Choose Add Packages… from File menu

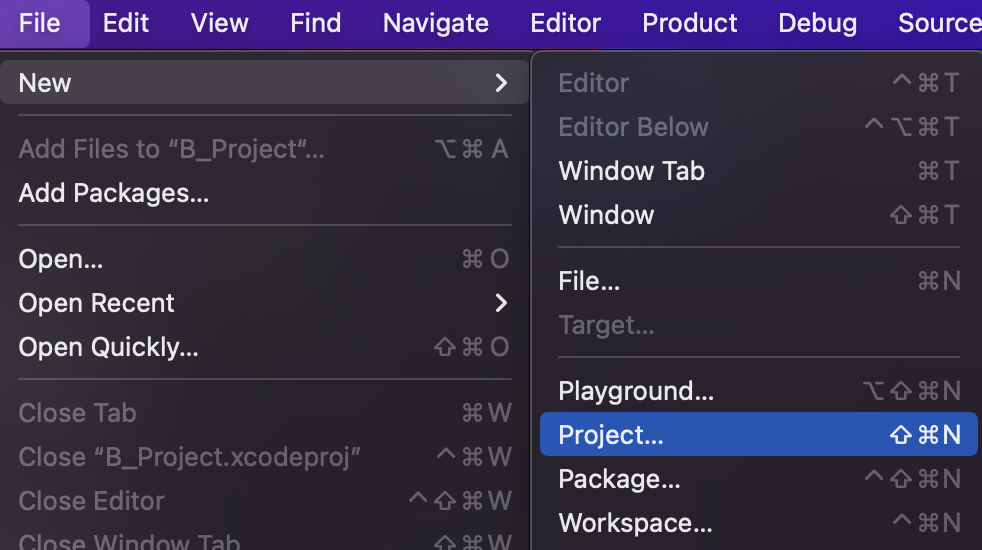click(114, 193)
